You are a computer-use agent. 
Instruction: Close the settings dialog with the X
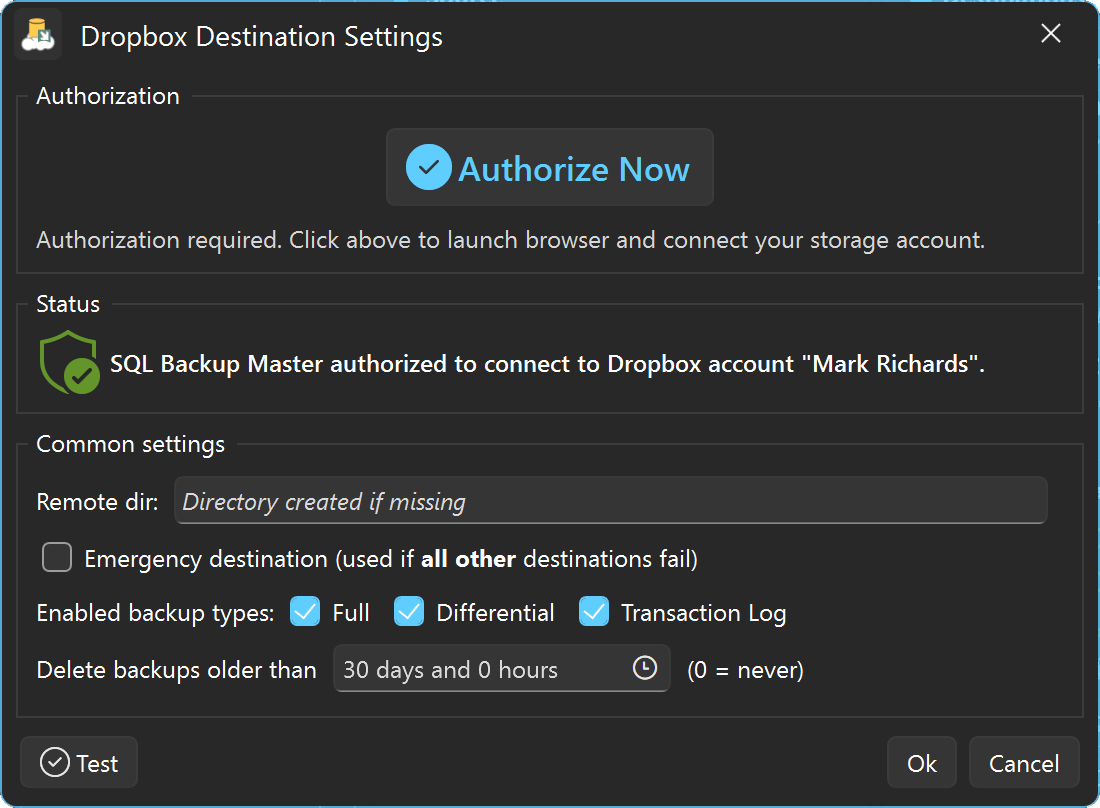pyautogui.click(x=1050, y=33)
